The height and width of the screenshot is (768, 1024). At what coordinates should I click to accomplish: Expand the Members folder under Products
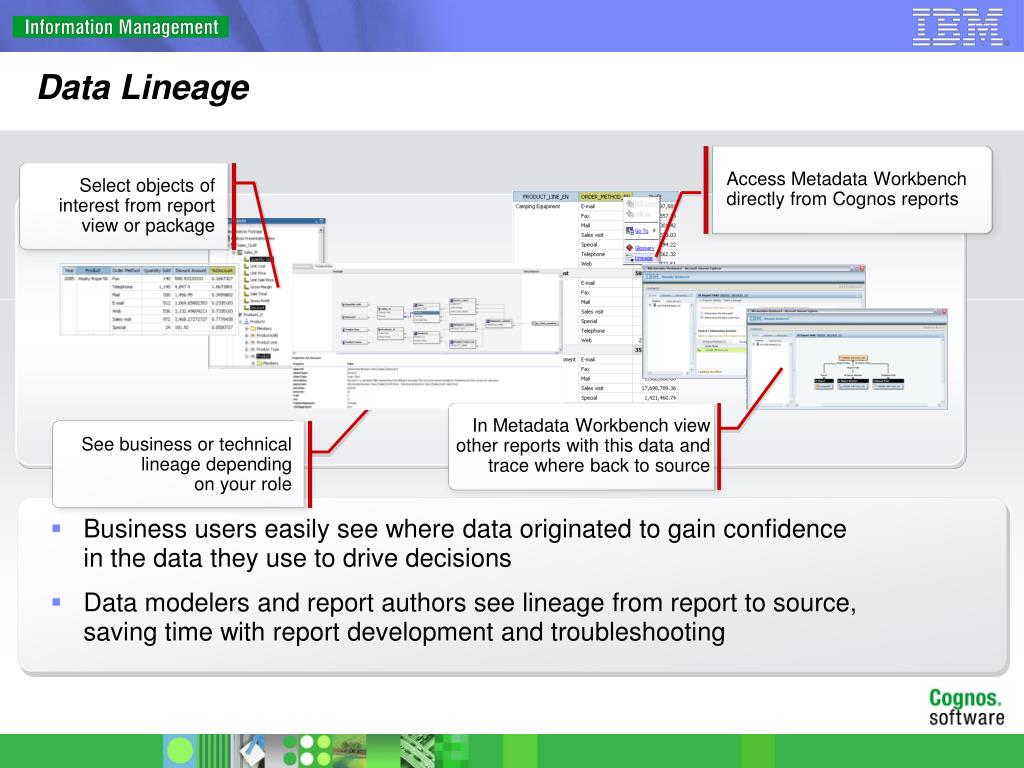coord(247,328)
